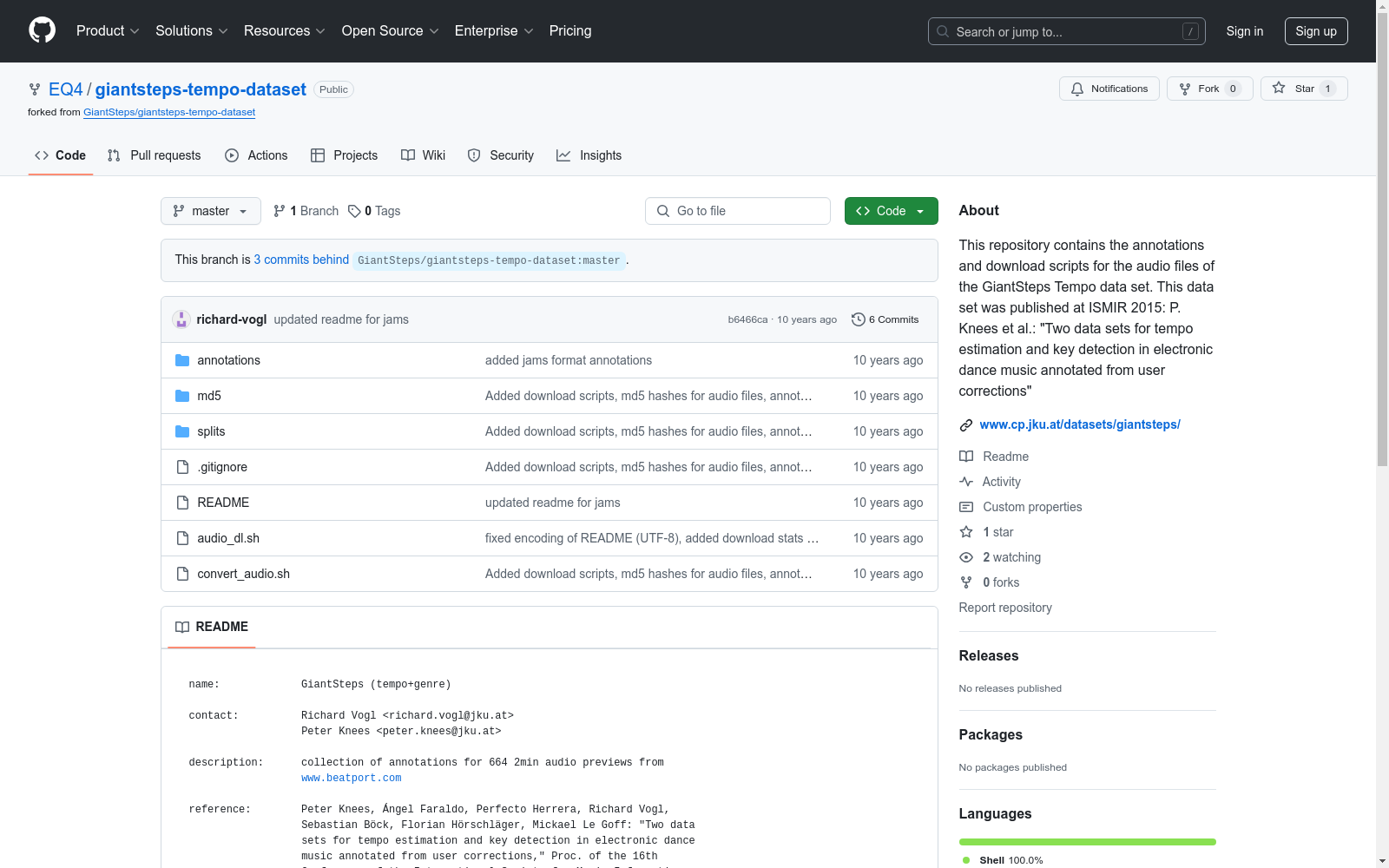The height and width of the screenshot is (868, 1389).
Task: Click the eye icon next to watching
Action: 966,557
